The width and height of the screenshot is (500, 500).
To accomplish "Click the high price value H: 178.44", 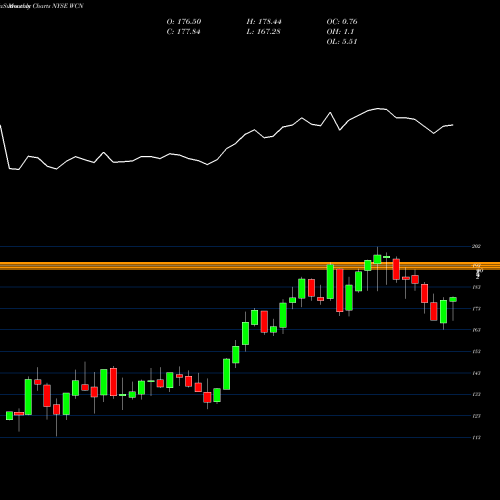I will point(264,22).
